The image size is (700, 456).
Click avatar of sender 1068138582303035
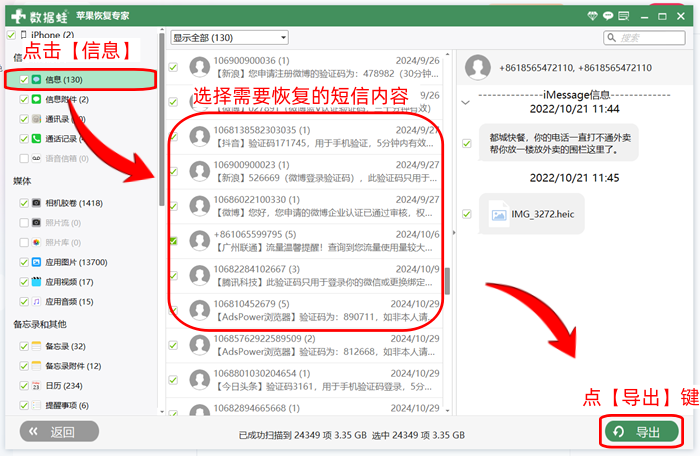[x=200, y=137]
